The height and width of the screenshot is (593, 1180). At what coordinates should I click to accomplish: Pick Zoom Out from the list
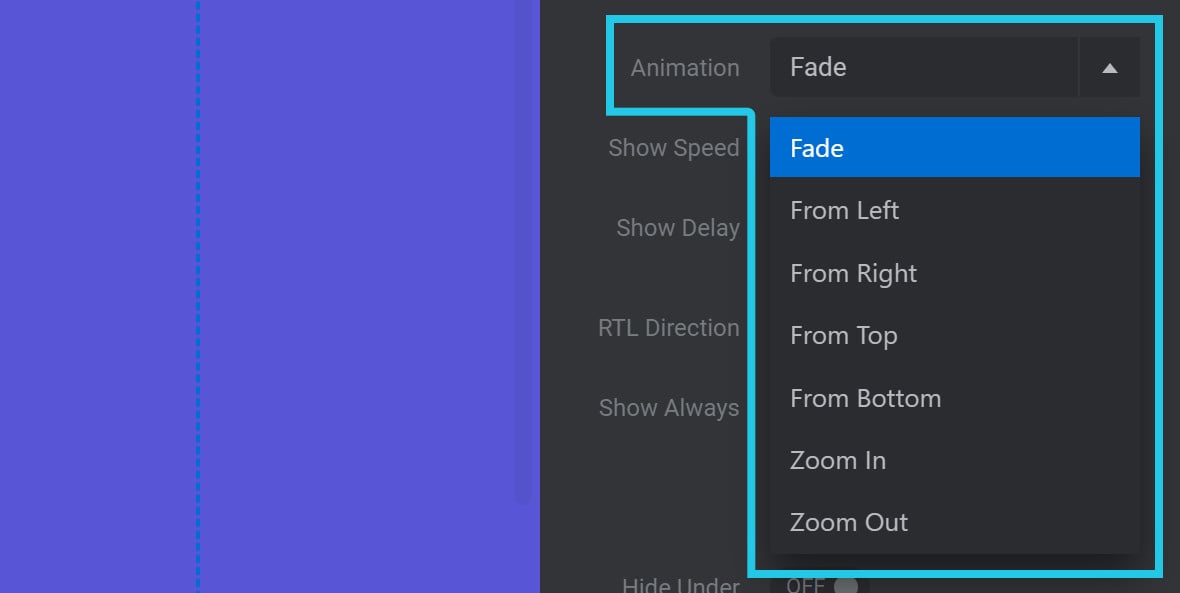(x=954, y=522)
